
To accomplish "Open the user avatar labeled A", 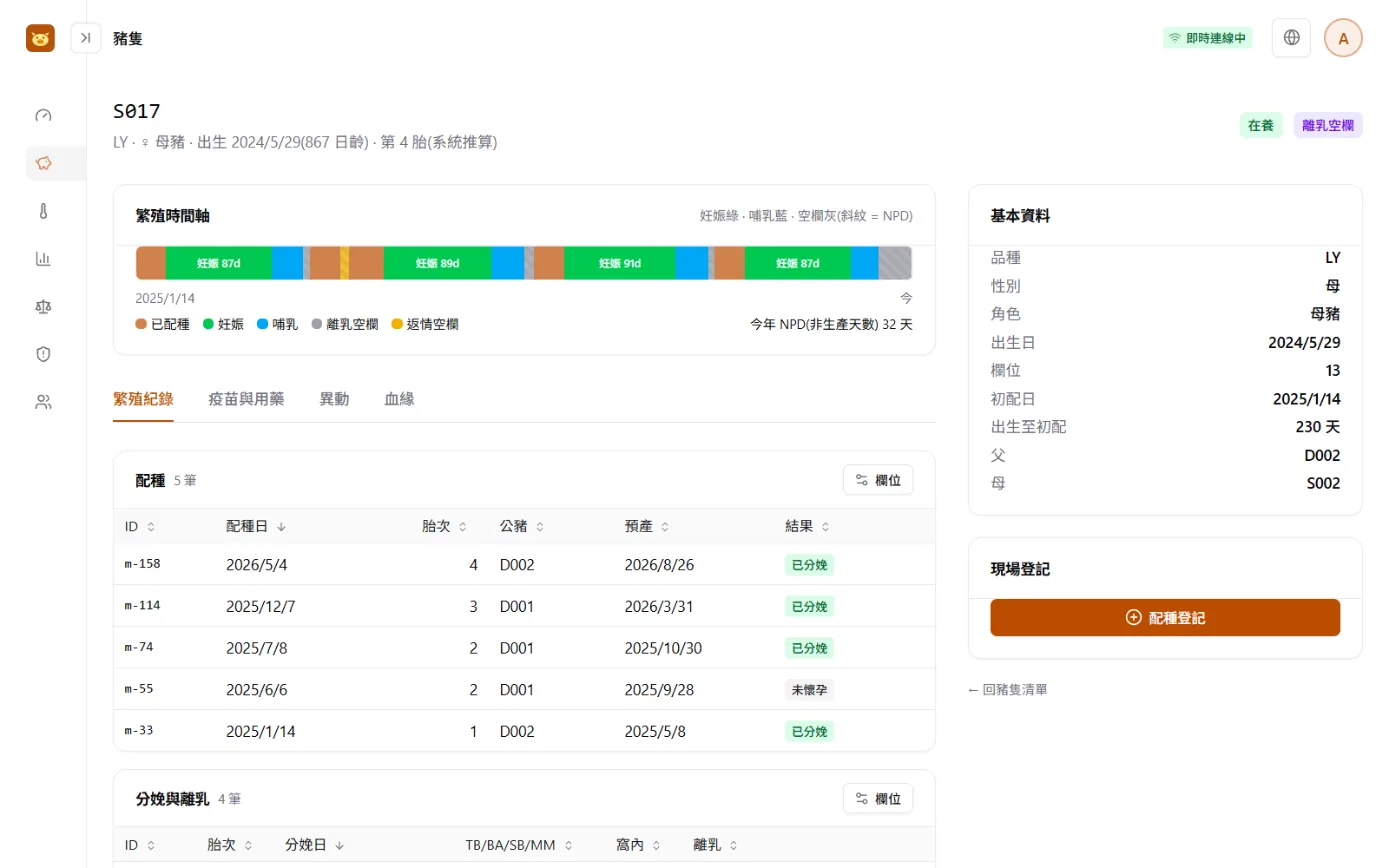I will point(1343,38).
